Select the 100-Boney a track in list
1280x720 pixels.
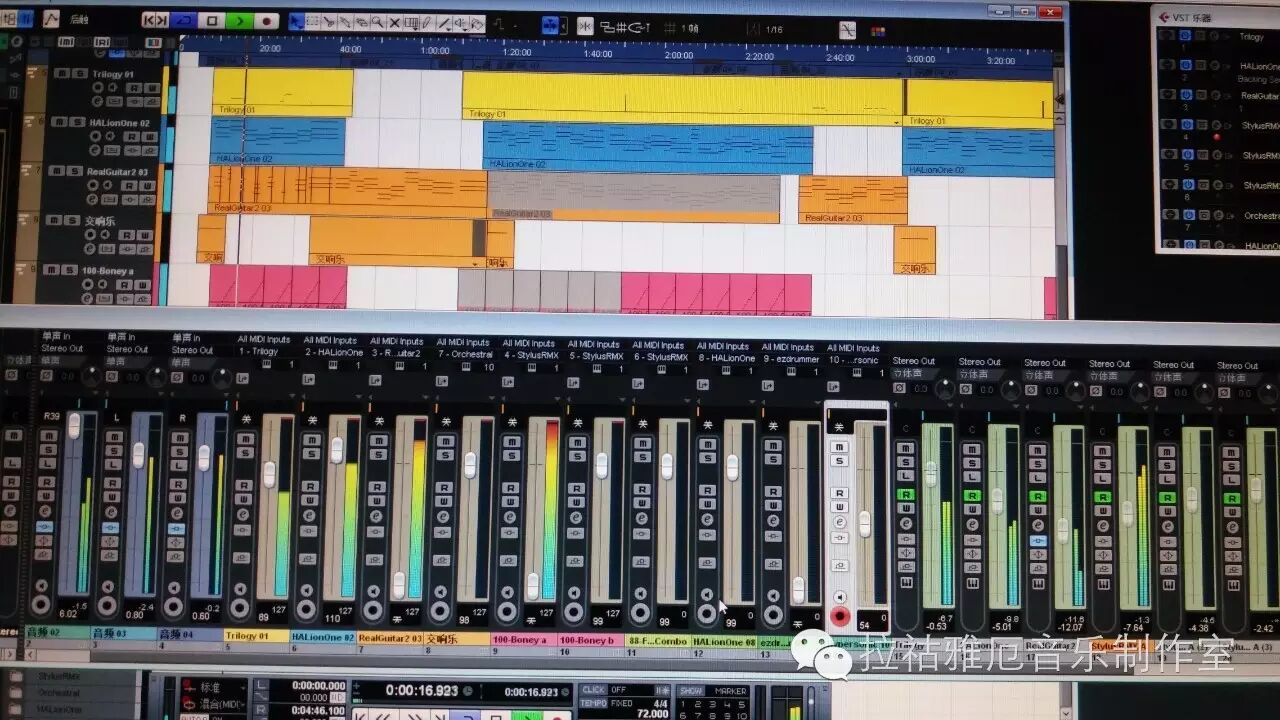tap(108, 271)
